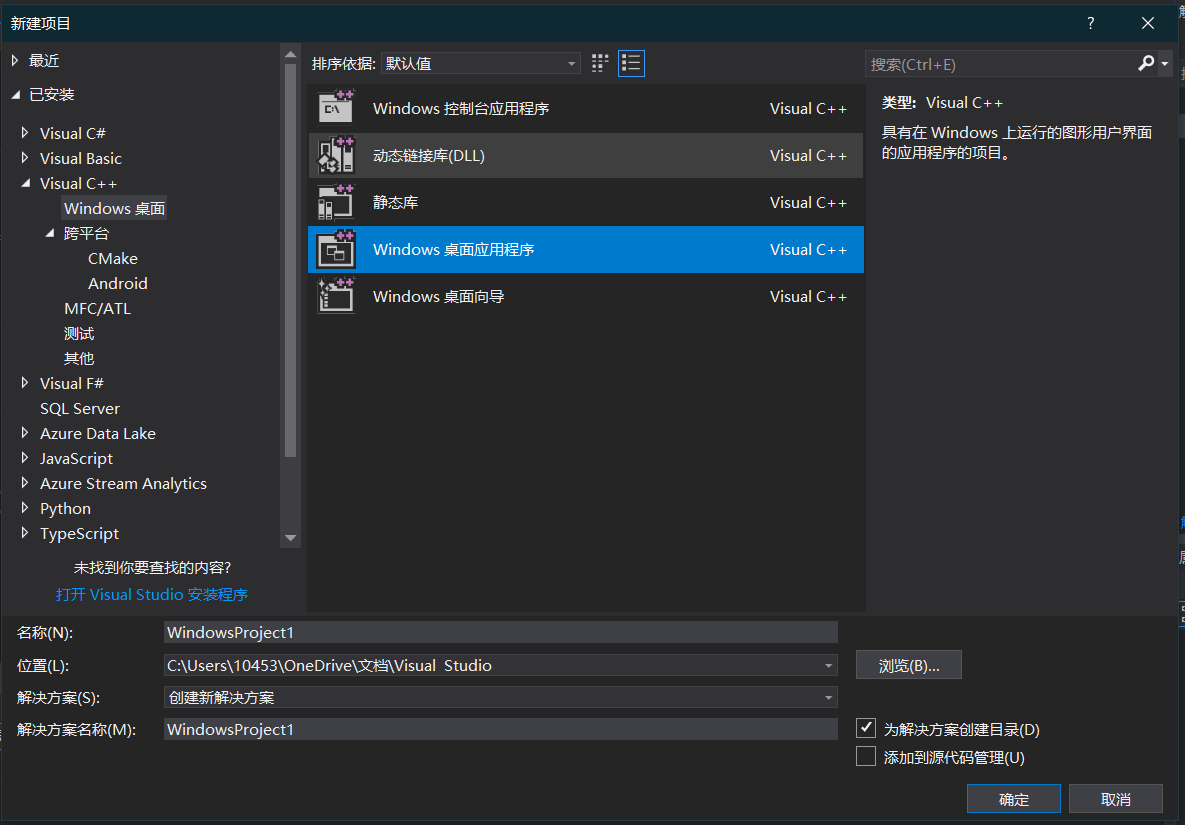Expand the Visual Basic node
This screenshot has height=825, width=1185.
click(x=25, y=158)
